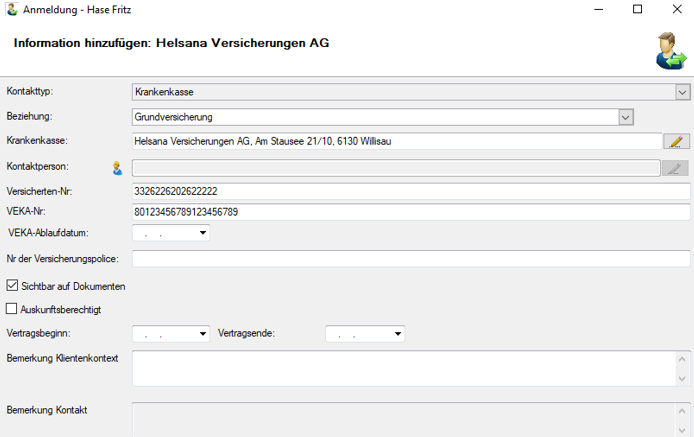Open the Kontakttyp dropdown arrow
The height and width of the screenshot is (437, 694).
[x=683, y=93]
